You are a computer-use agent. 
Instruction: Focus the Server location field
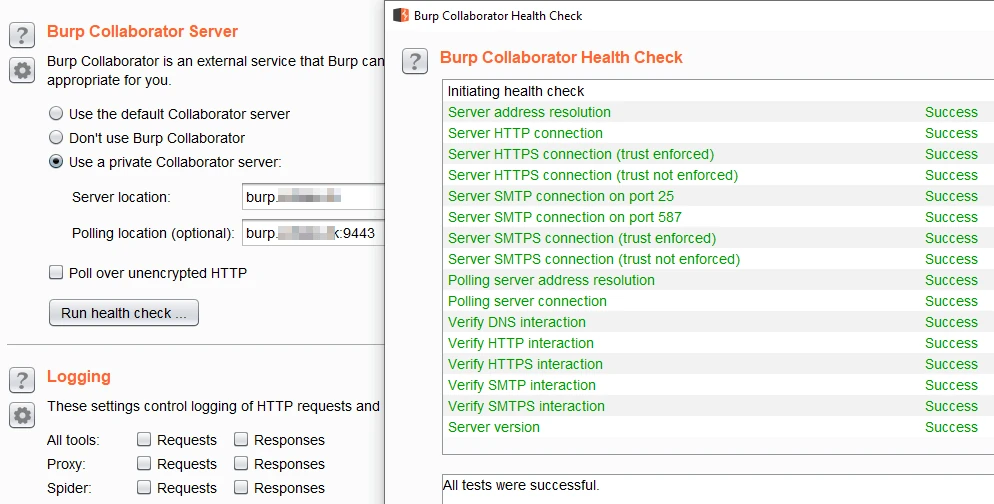coord(313,197)
